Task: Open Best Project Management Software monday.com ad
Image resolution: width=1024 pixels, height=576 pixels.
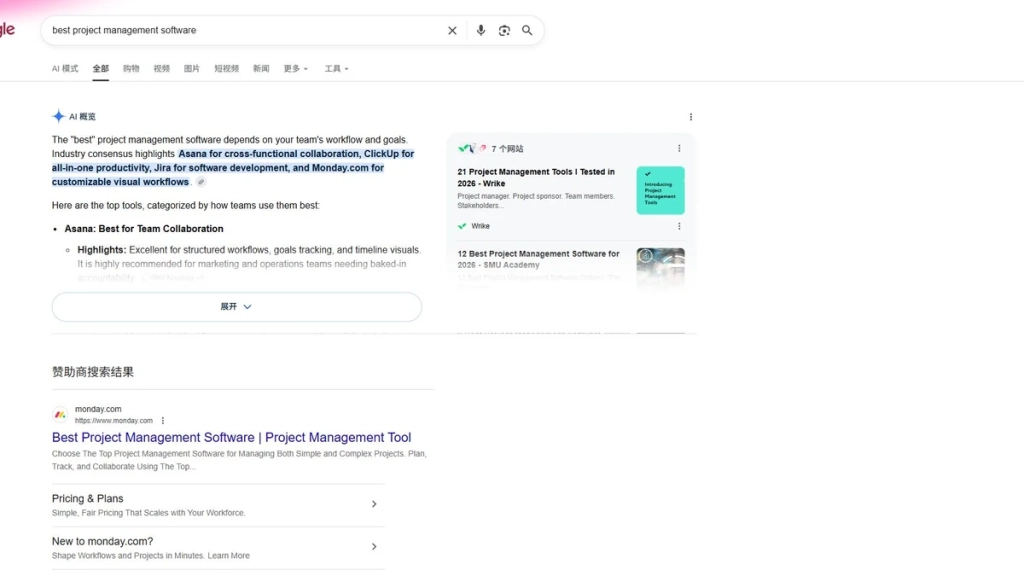Action: [231, 438]
